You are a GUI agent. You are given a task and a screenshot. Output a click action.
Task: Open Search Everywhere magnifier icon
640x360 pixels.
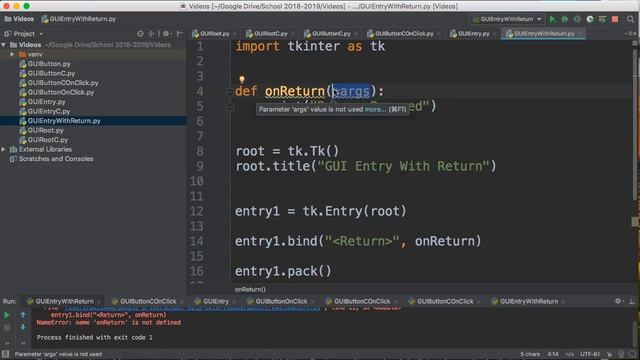pos(630,19)
